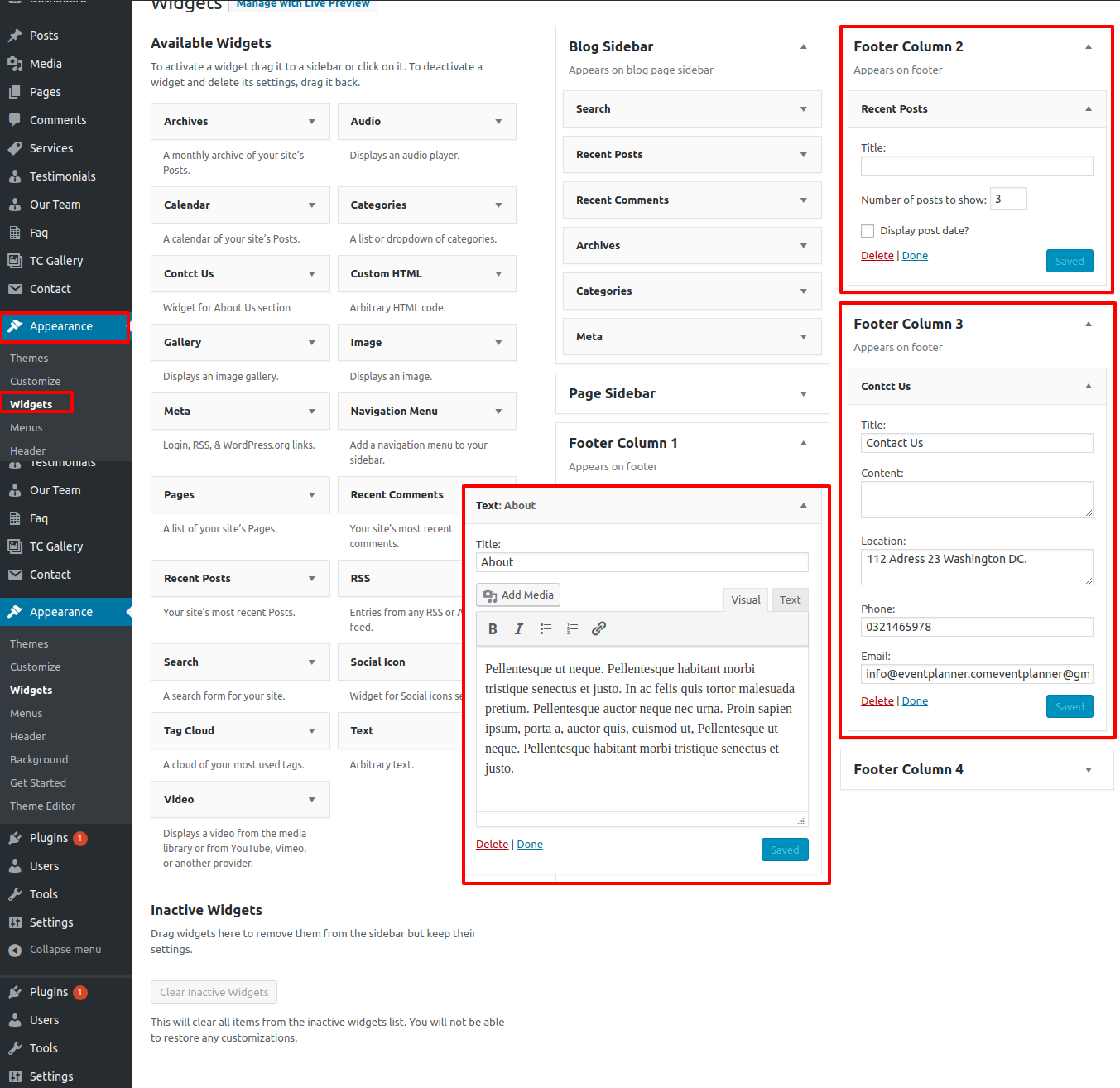Click the Bold formatting icon

pyautogui.click(x=493, y=629)
